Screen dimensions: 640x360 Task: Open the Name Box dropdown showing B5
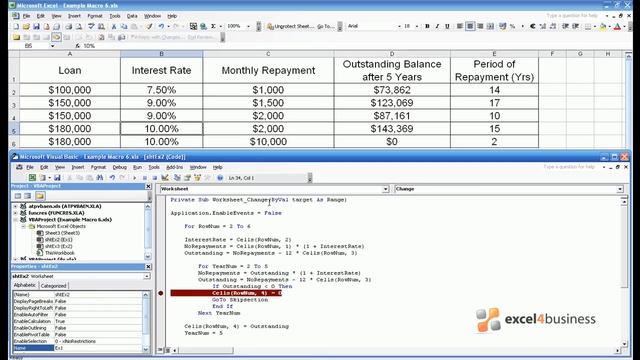point(52,46)
